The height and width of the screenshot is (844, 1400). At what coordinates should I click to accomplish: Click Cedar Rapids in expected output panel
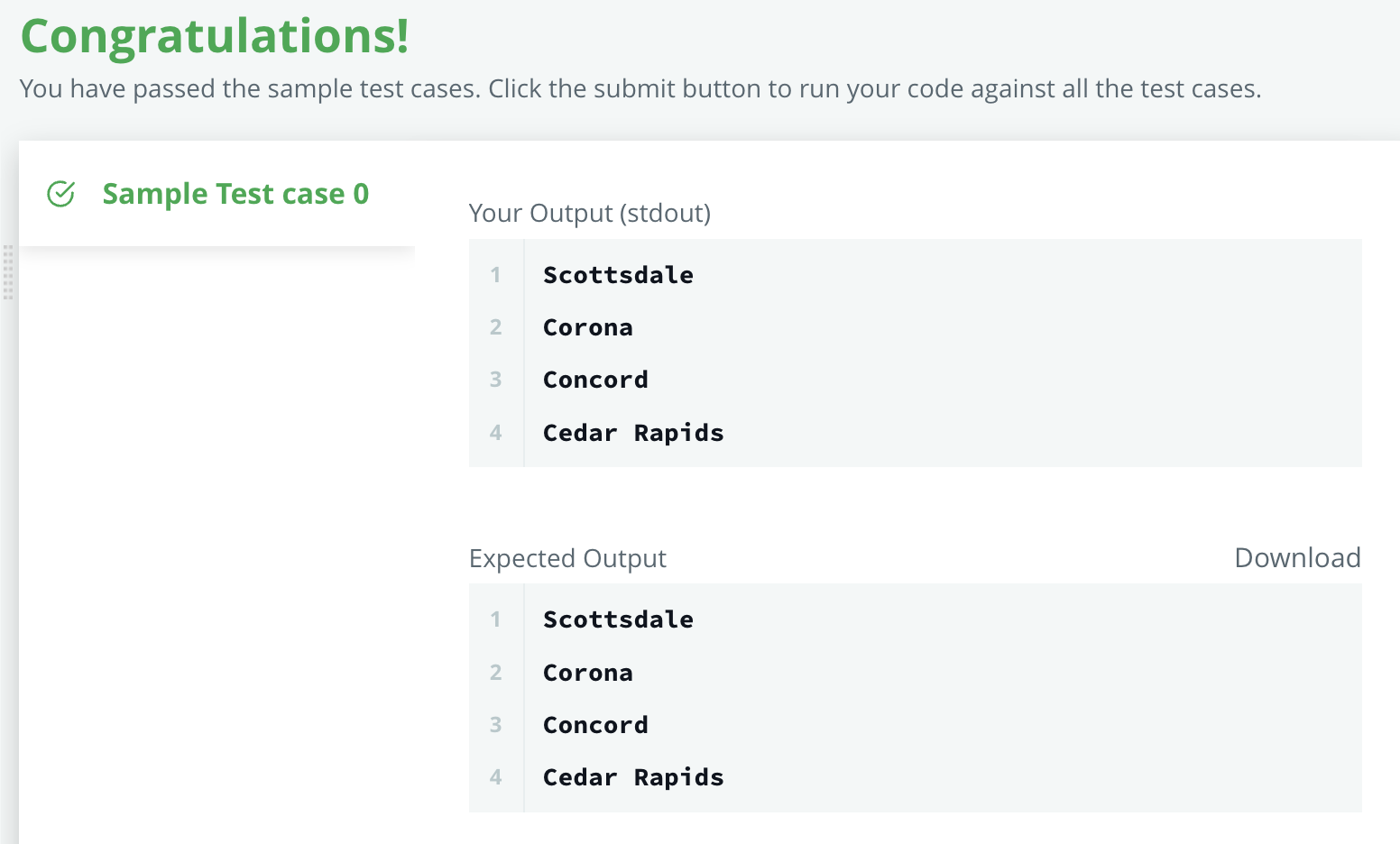click(x=633, y=777)
